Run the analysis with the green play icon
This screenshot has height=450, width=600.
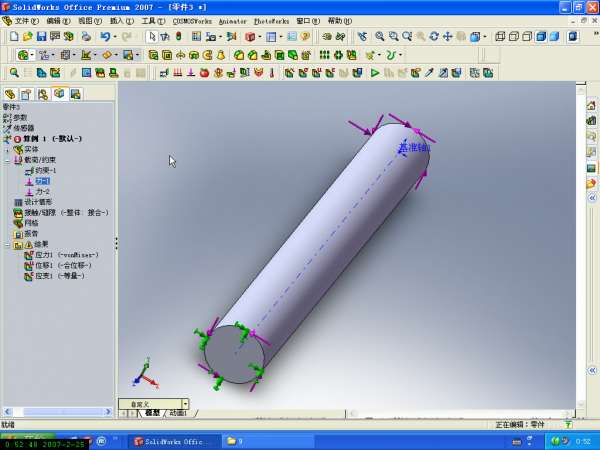pos(375,73)
